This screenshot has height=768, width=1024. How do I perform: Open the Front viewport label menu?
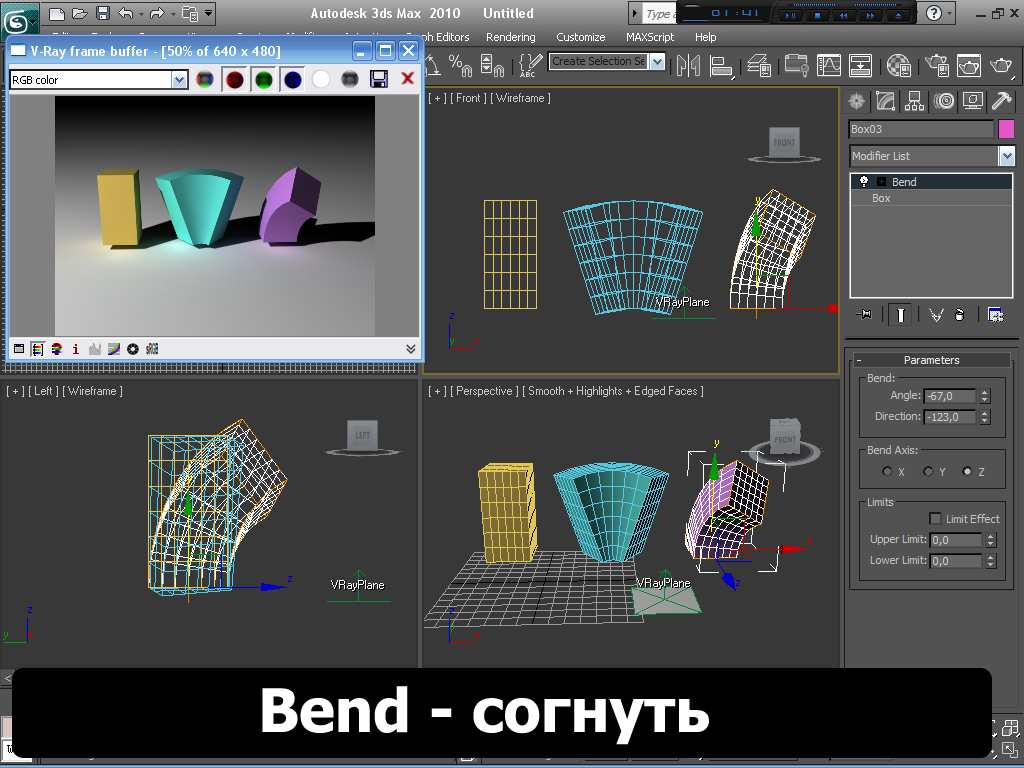tap(468, 98)
